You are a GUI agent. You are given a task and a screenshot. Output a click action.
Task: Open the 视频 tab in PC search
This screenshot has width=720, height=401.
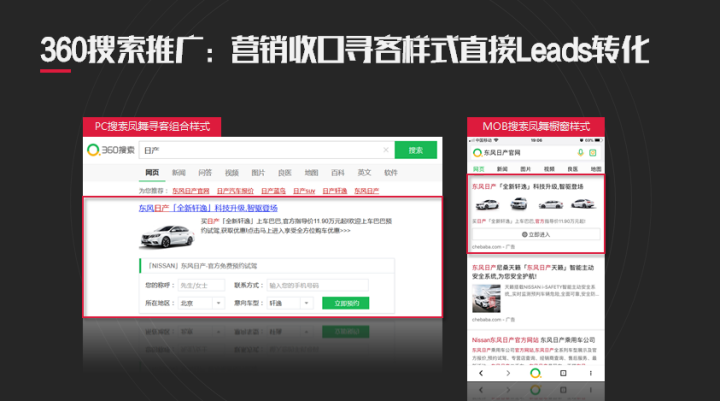[x=231, y=173]
